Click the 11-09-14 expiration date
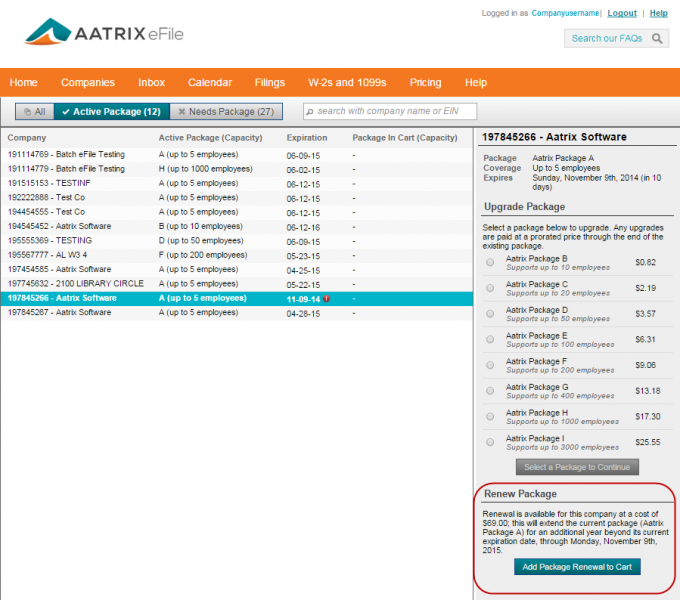The height and width of the screenshot is (600, 680). pos(303,299)
